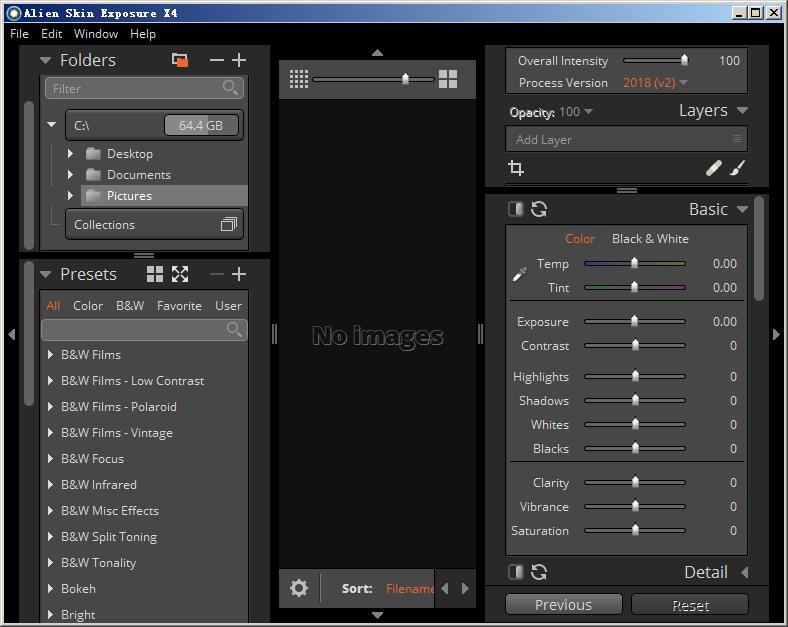Collapse the Basic panel arrow
Viewport: 788px width, 627px height.
743,209
